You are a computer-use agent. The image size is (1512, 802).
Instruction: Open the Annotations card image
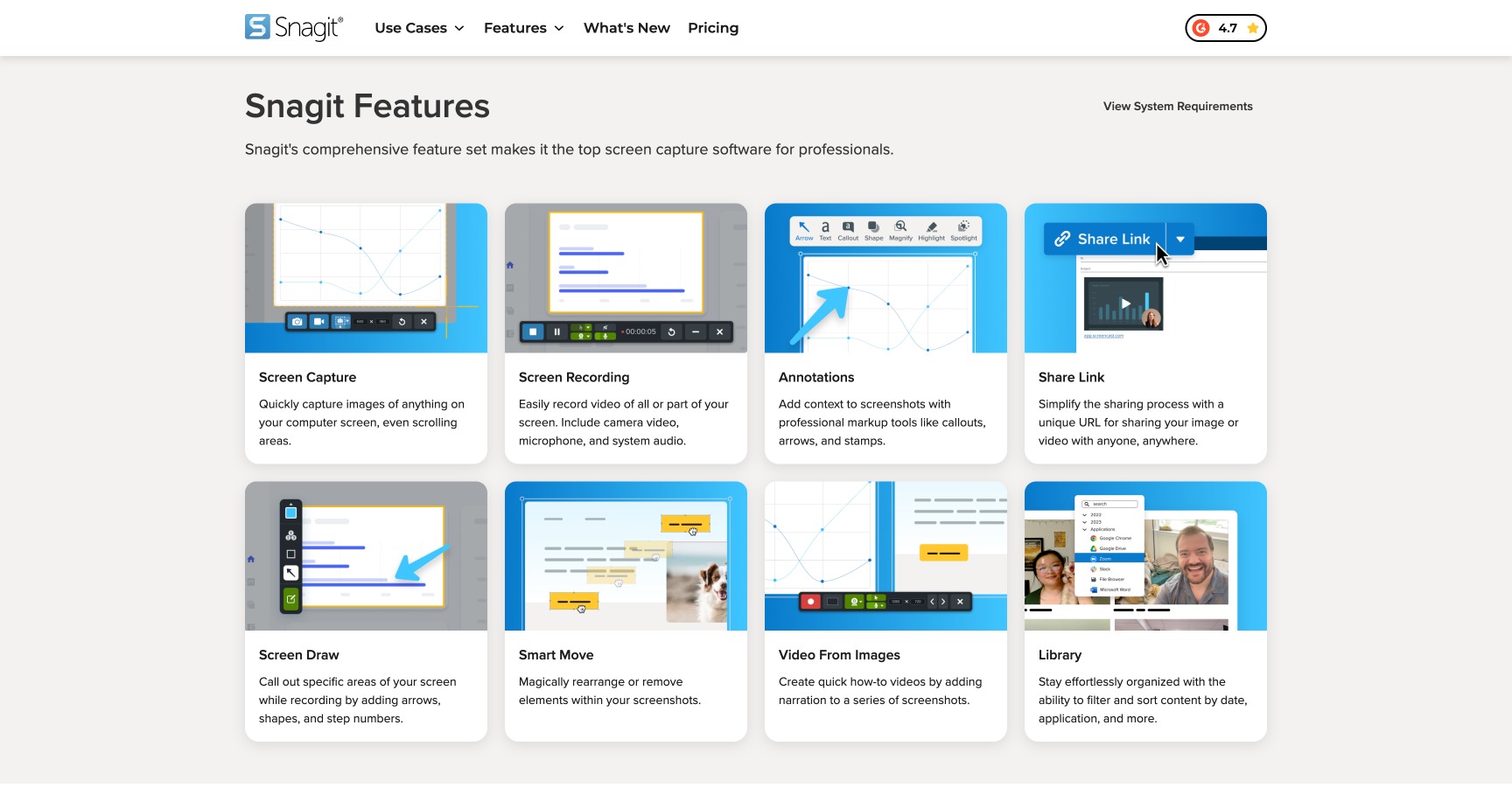[885, 278]
